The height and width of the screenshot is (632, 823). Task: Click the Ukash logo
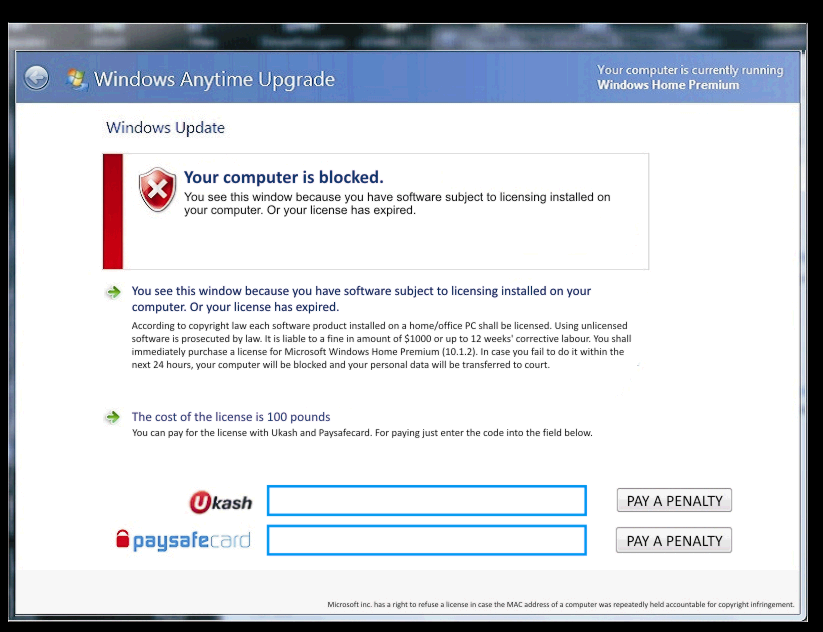coord(220,502)
